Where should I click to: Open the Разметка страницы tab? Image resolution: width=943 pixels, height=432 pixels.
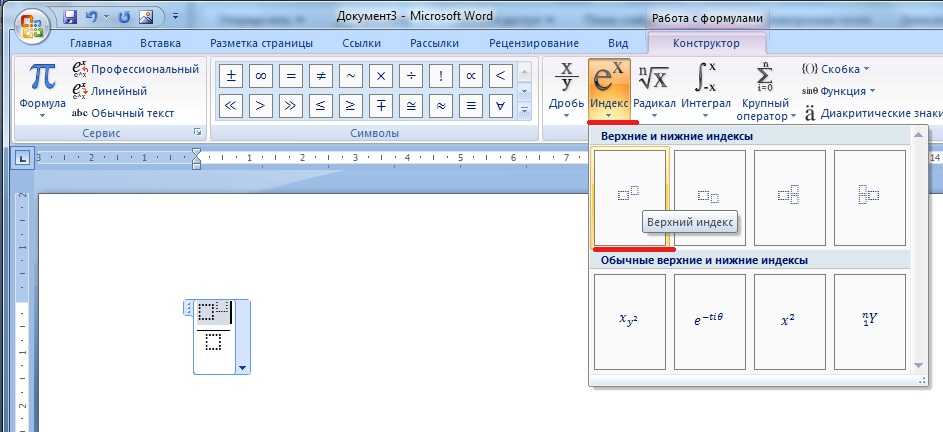click(x=261, y=43)
